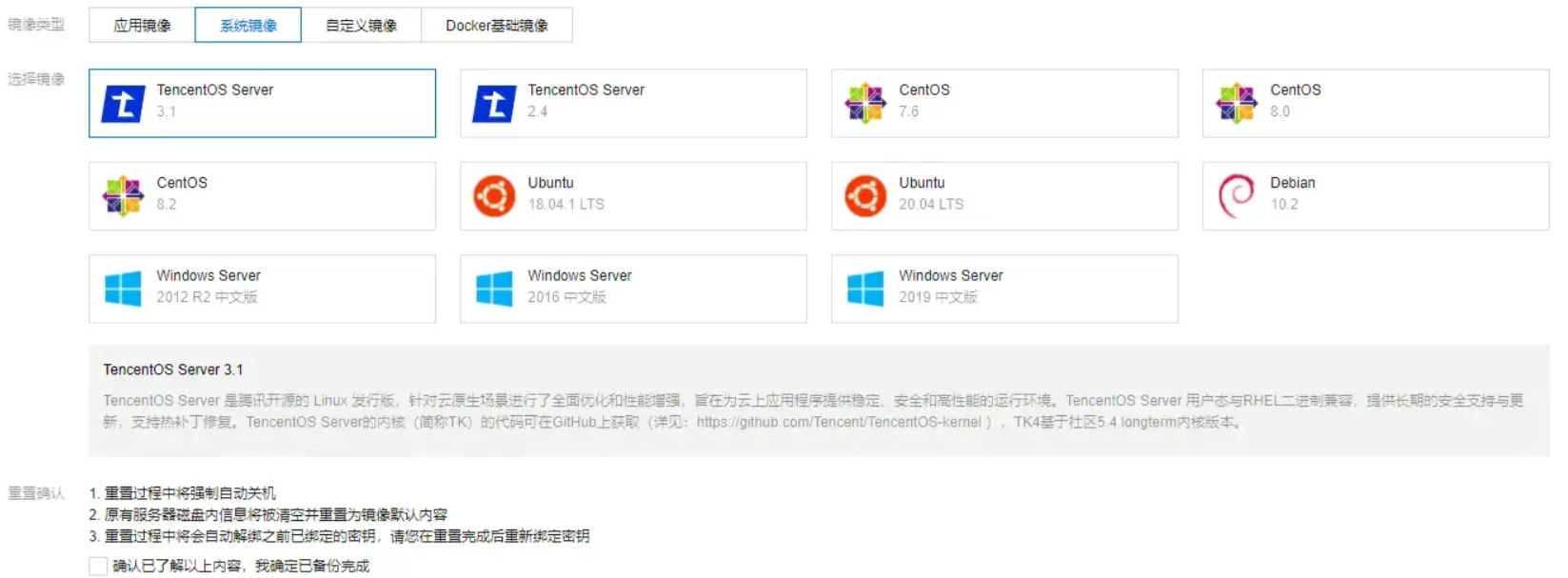Click the TencentOS Server 3.1 logo icon
1568x578 pixels.
124,104
